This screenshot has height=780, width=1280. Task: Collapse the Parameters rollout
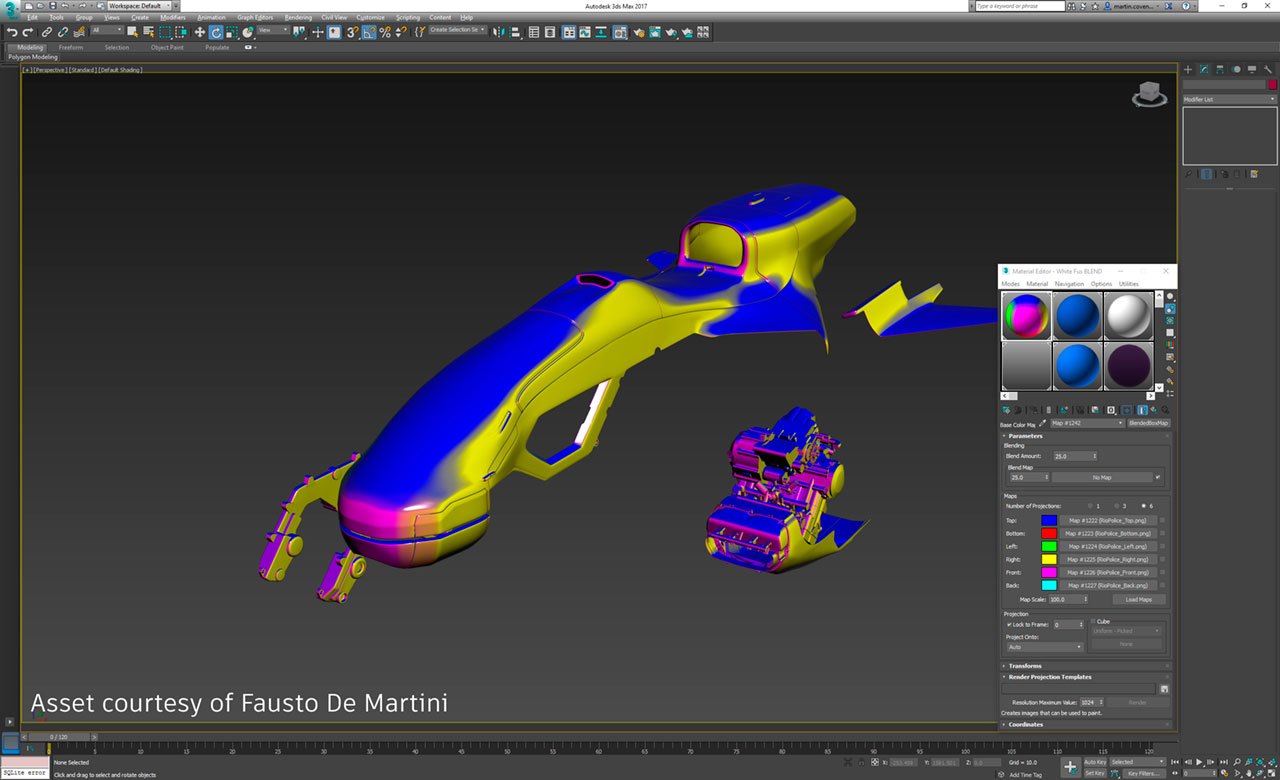(1025, 436)
